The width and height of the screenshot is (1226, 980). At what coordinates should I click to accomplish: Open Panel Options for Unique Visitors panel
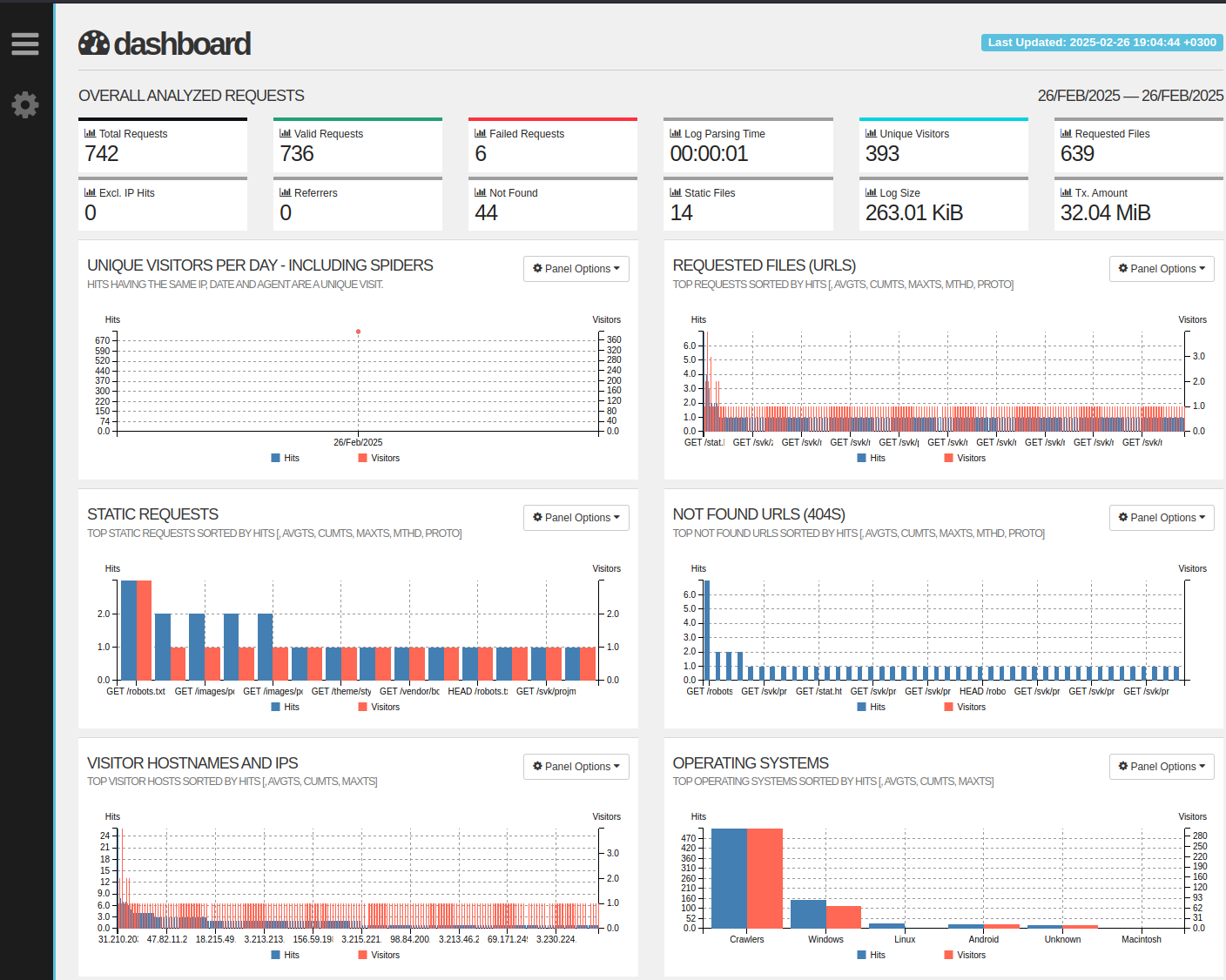576,269
